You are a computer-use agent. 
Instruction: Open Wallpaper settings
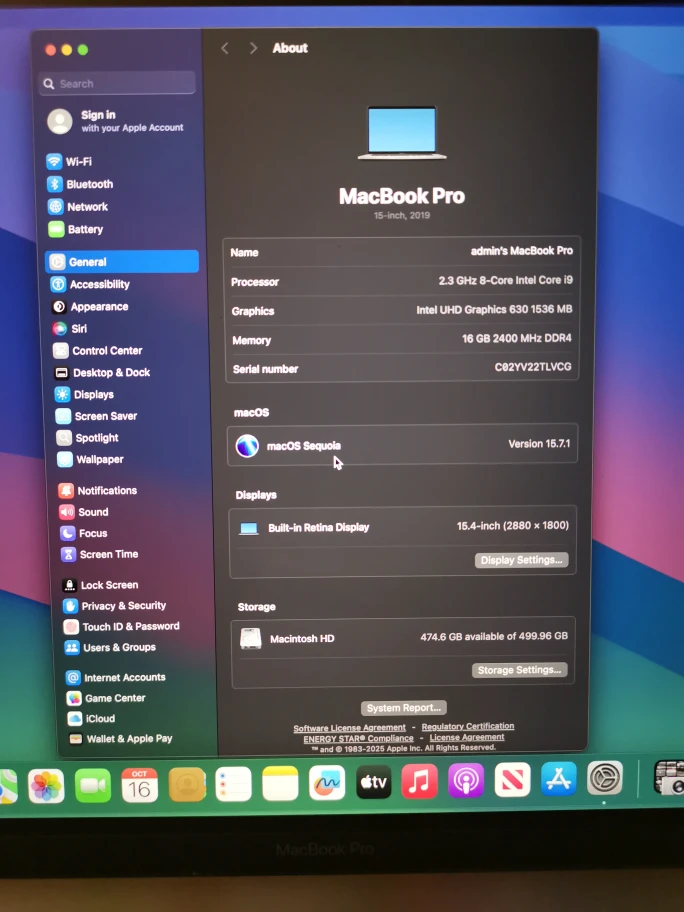[x=90, y=459]
